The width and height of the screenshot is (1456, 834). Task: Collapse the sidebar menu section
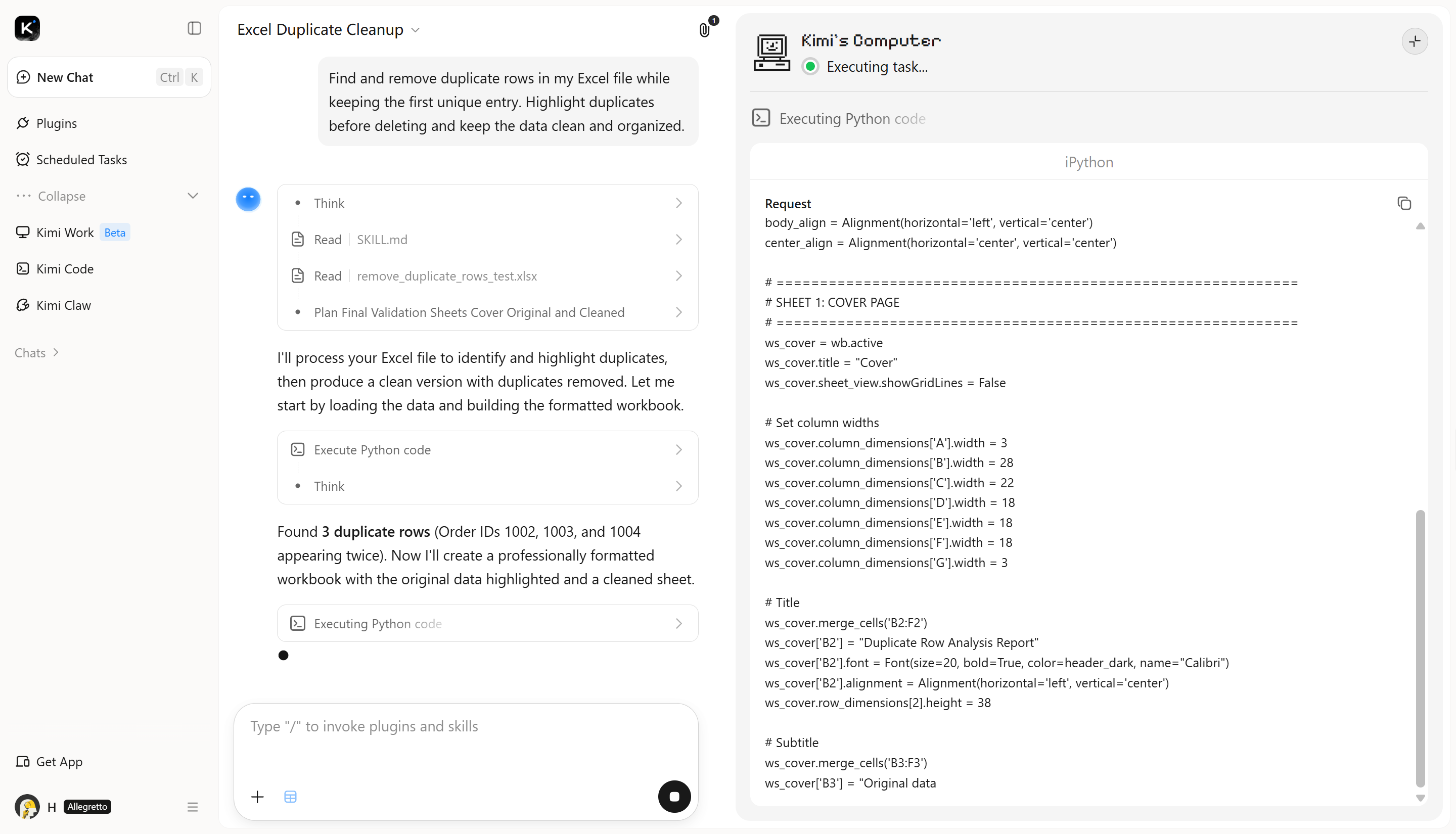point(108,196)
